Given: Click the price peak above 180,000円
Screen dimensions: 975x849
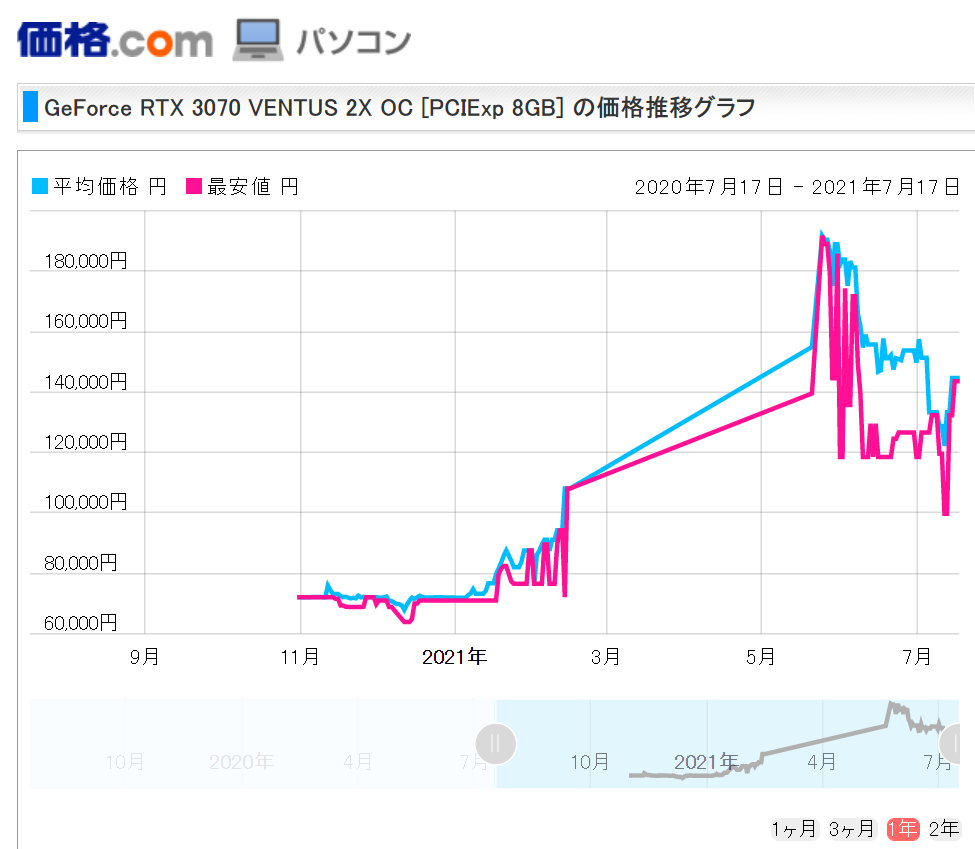Looking at the screenshot, I should (822, 236).
